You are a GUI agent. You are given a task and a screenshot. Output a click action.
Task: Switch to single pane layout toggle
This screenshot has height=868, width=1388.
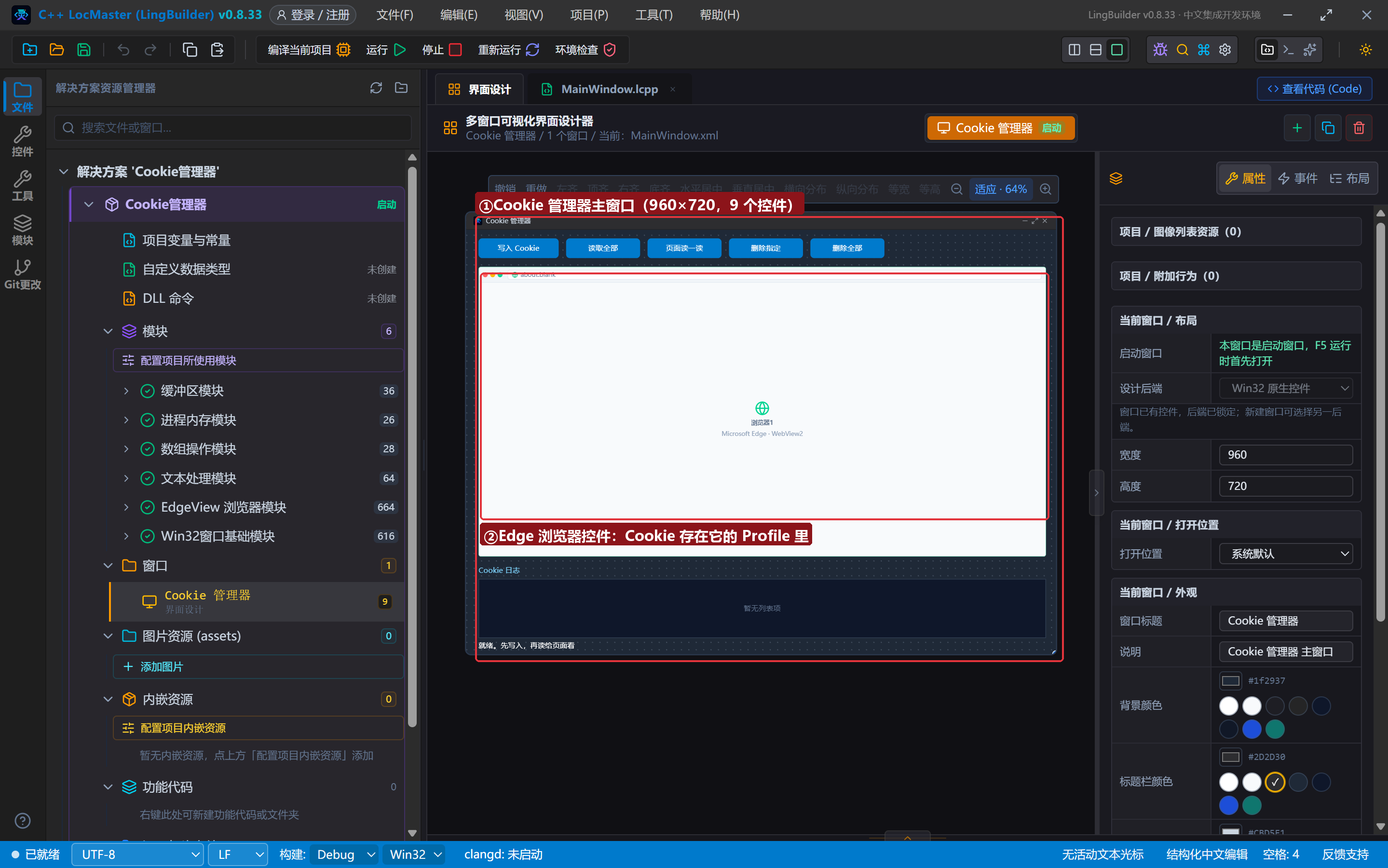(1116, 50)
